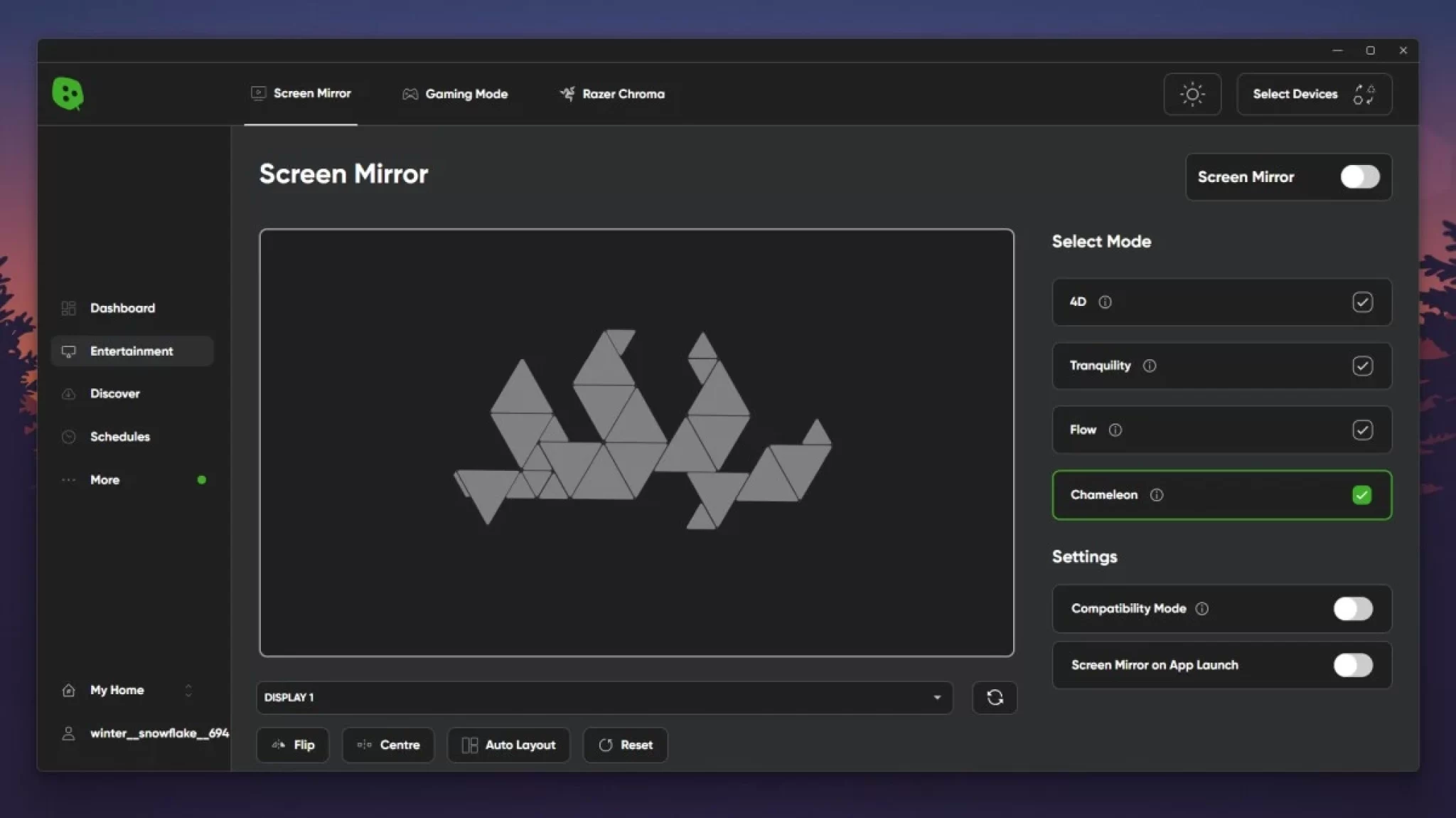Open the Select Devices menu
Screen dimensions: 1456x818
coord(1313,94)
